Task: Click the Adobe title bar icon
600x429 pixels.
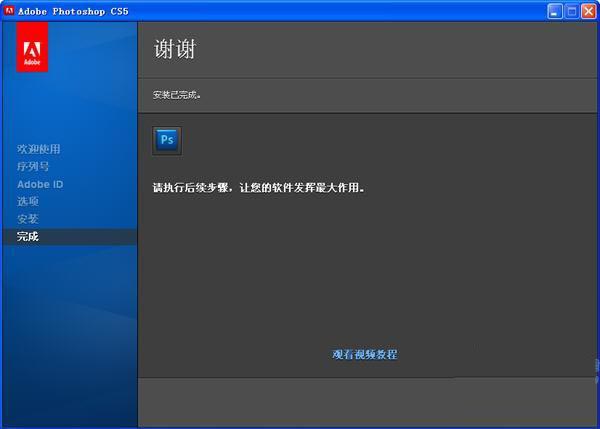Action: [x=9, y=11]
